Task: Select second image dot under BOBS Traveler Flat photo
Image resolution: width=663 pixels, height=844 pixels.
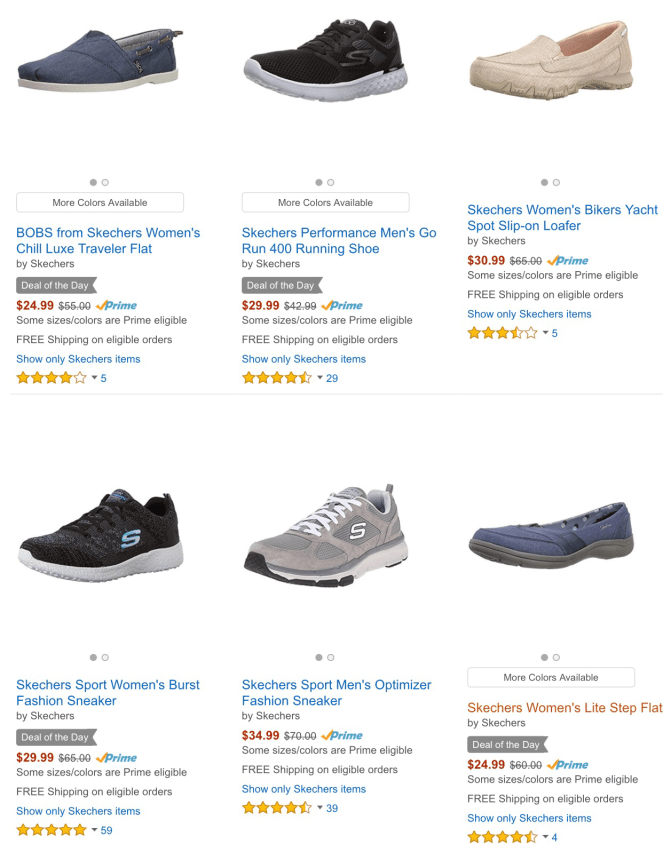Action: pos(105,182)
